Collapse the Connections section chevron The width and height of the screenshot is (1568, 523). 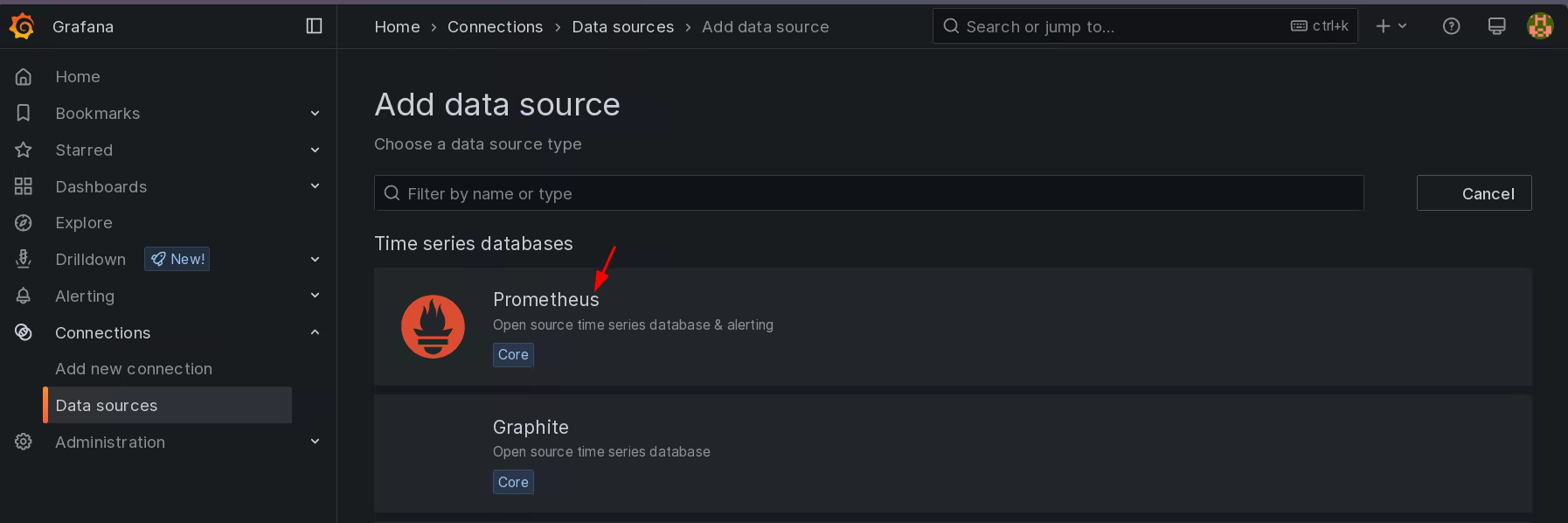(315, 332)
